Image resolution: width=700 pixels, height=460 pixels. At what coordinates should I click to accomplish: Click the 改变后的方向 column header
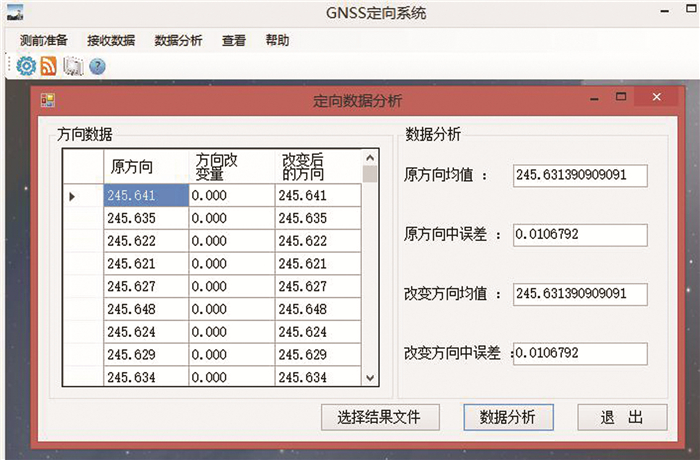click(x=318, y=167)
